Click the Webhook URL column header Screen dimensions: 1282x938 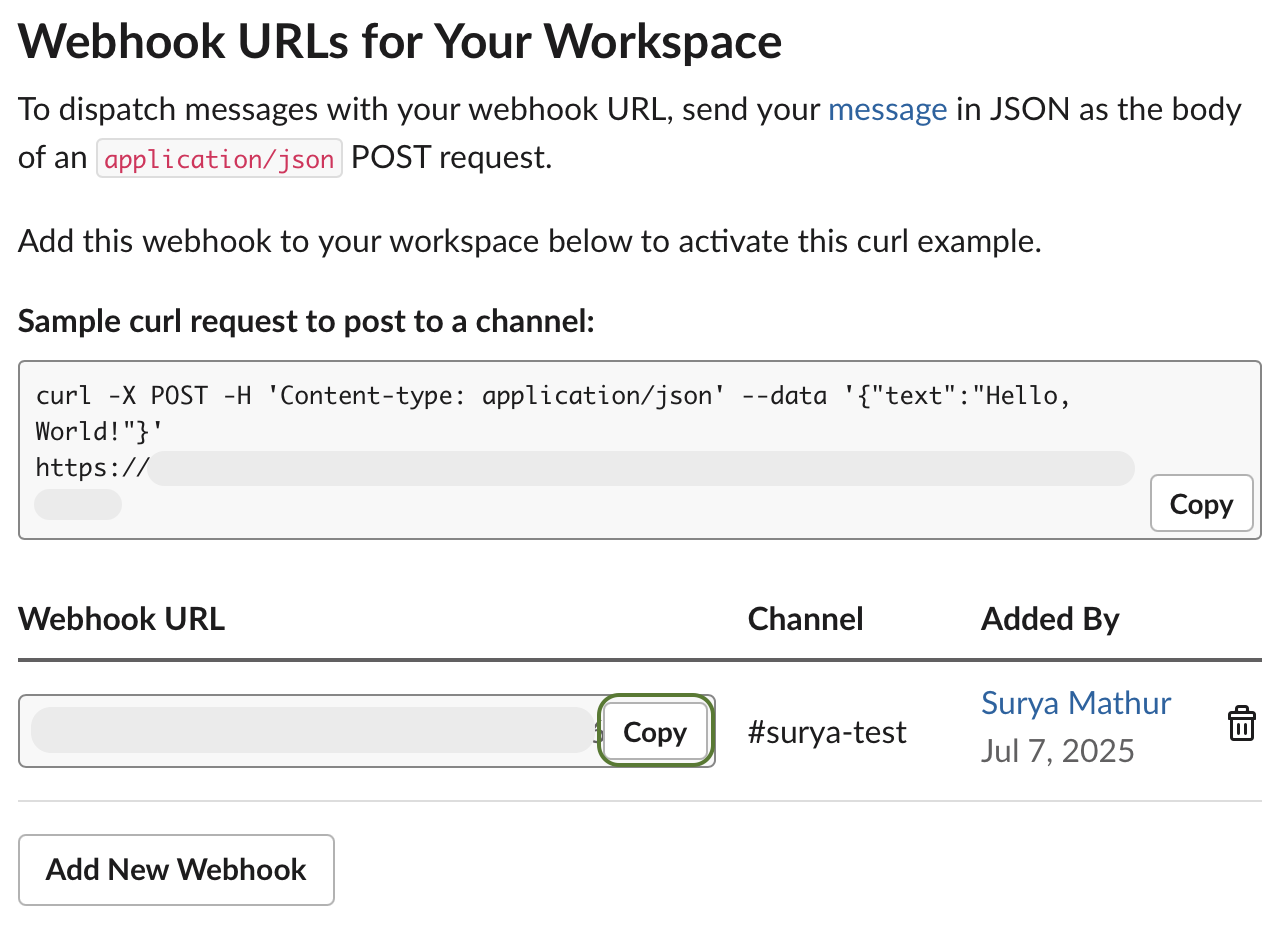click(x=122, y=619)
